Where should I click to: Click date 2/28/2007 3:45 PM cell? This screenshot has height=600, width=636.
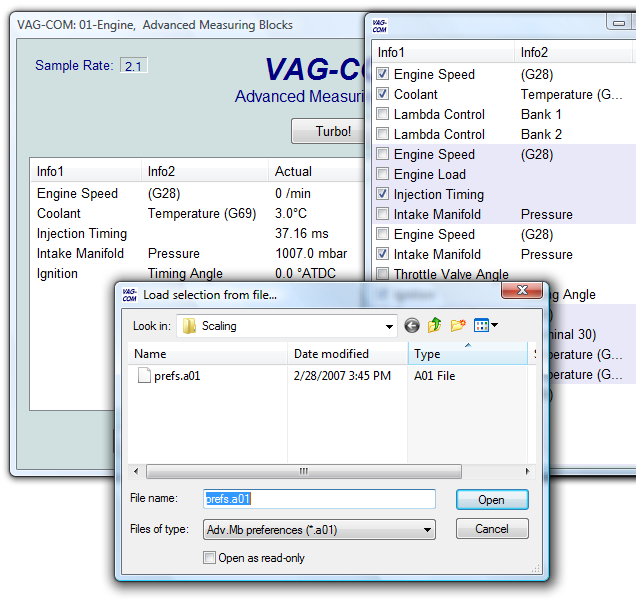[x=342, y=376]
